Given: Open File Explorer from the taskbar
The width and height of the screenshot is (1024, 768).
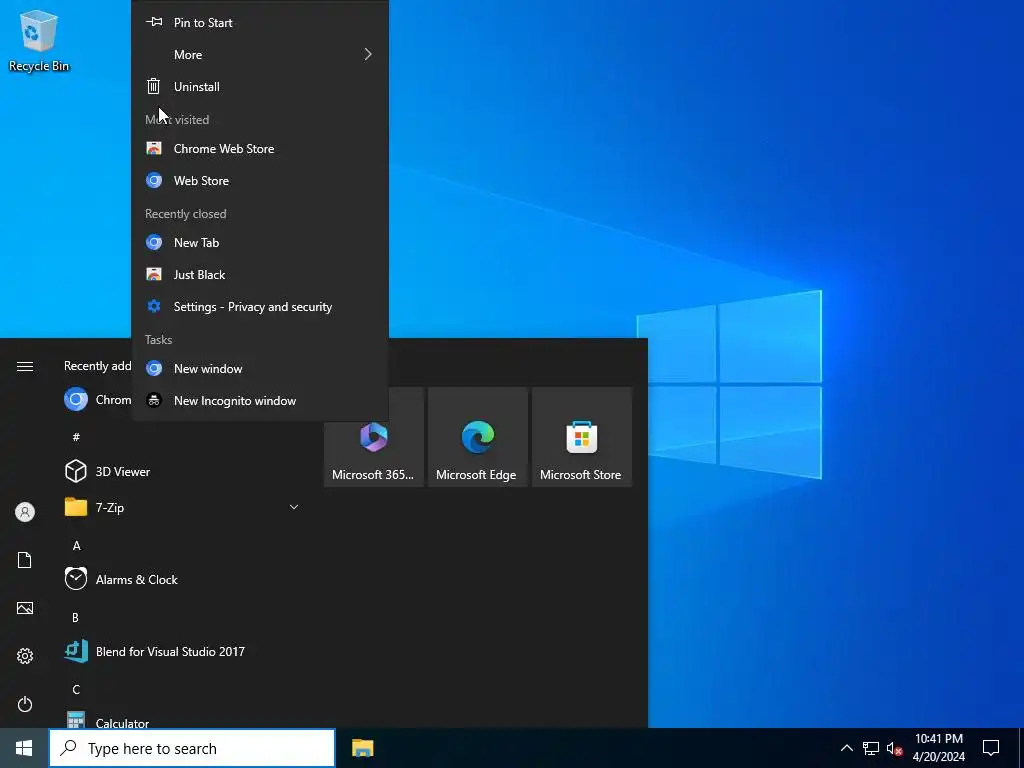Looking at the screenshot, I should click(362, 748).
